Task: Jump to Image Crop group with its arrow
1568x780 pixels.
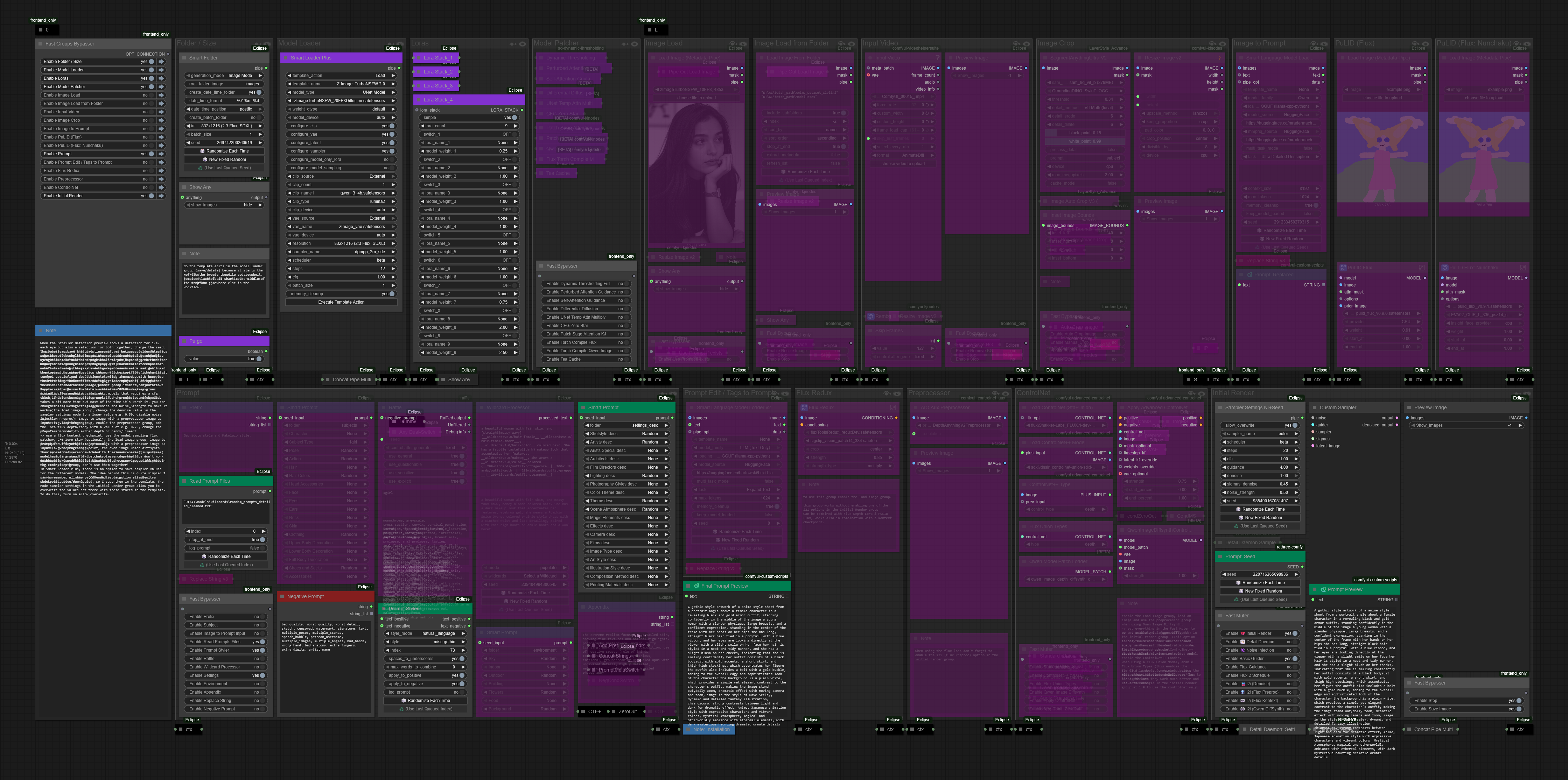Action: click(x=161, y=120)
